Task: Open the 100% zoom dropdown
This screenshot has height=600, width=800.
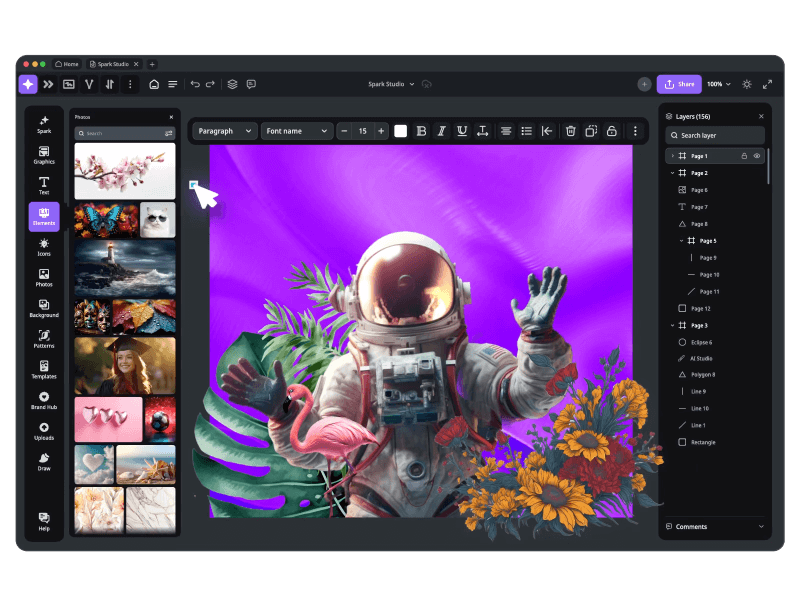Action: pyautogui.click(x=719, y=84)
